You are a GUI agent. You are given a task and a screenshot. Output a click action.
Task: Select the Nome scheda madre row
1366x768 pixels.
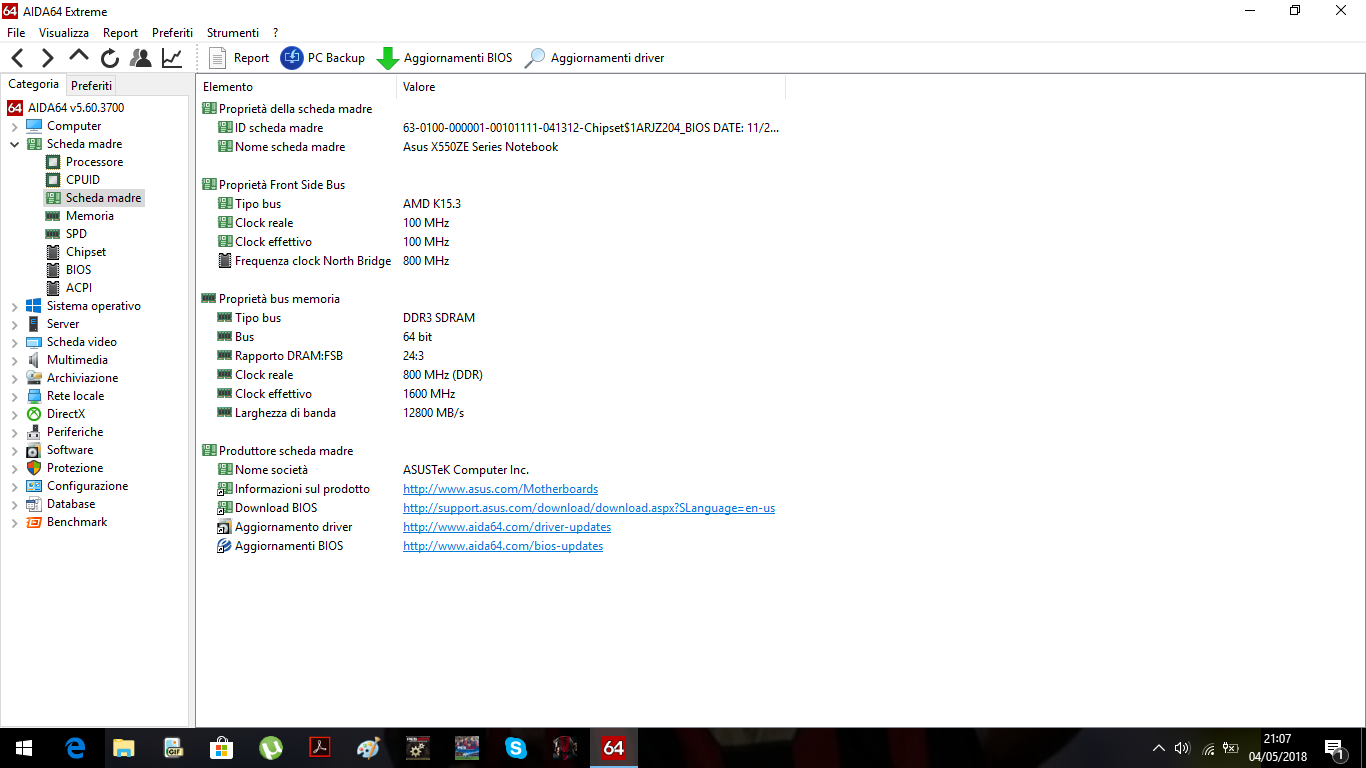[491, 147]
